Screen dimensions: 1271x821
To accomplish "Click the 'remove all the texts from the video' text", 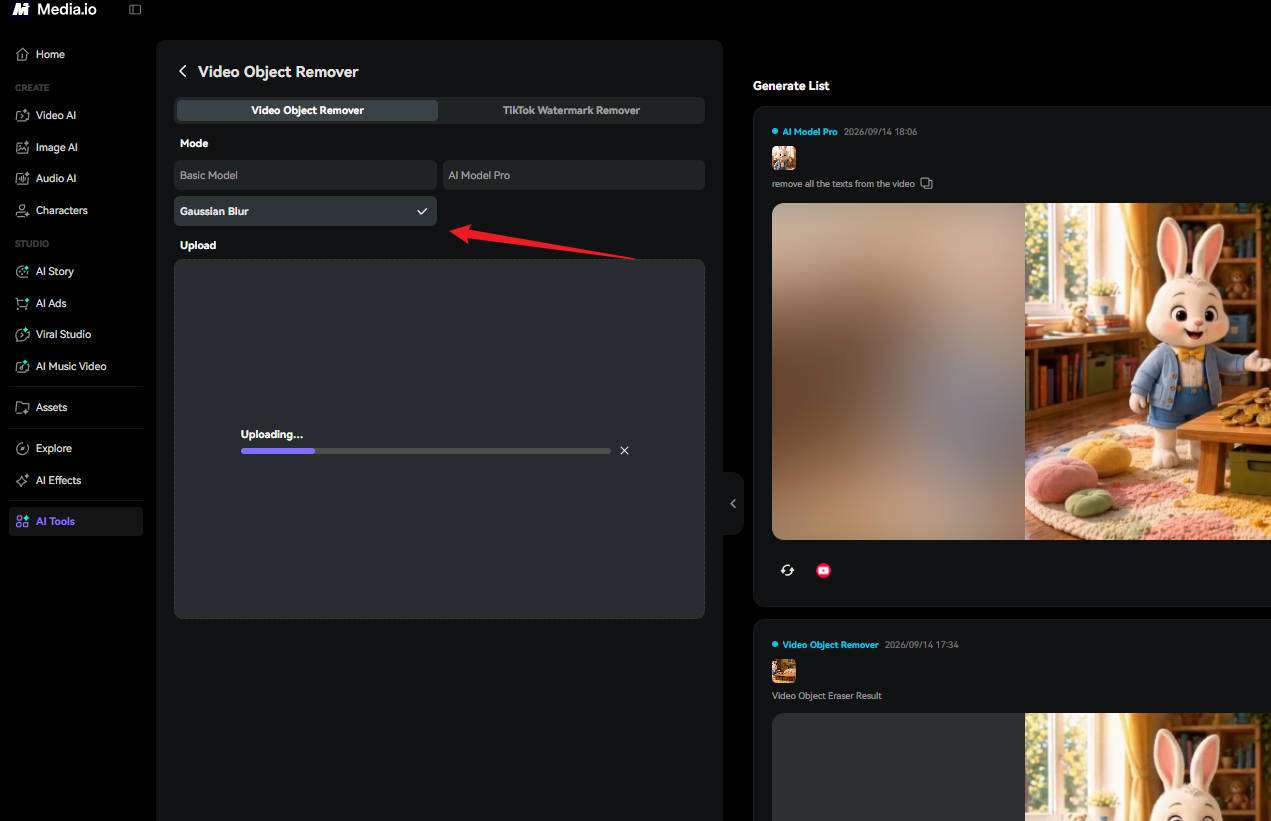I will [843, 184].
